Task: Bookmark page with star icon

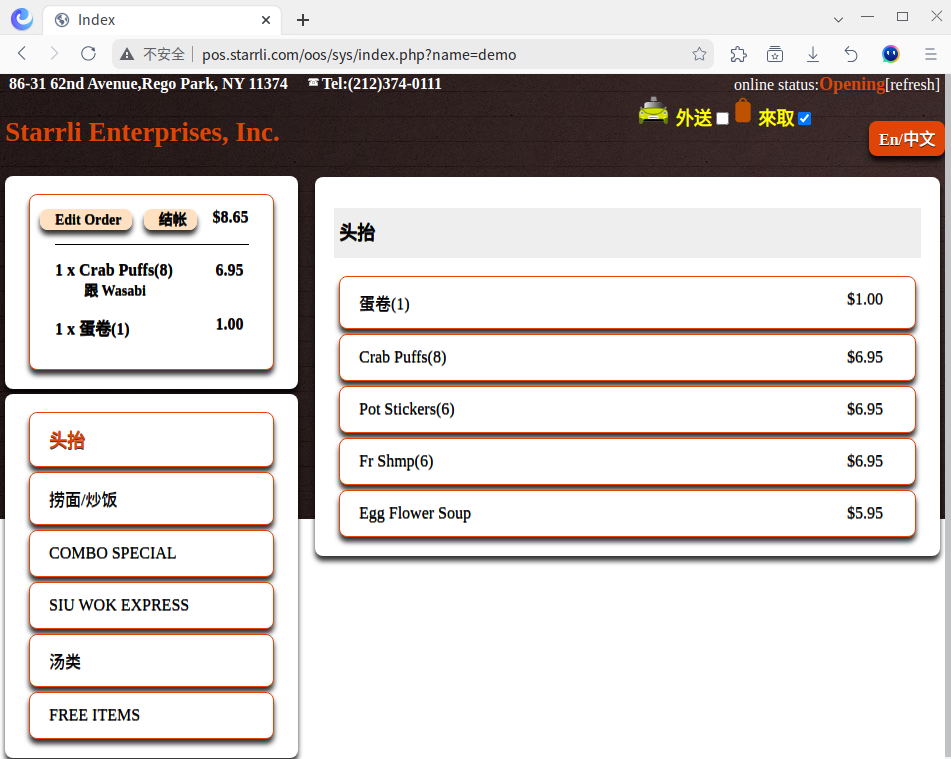Action: click(x=699, y=54)
